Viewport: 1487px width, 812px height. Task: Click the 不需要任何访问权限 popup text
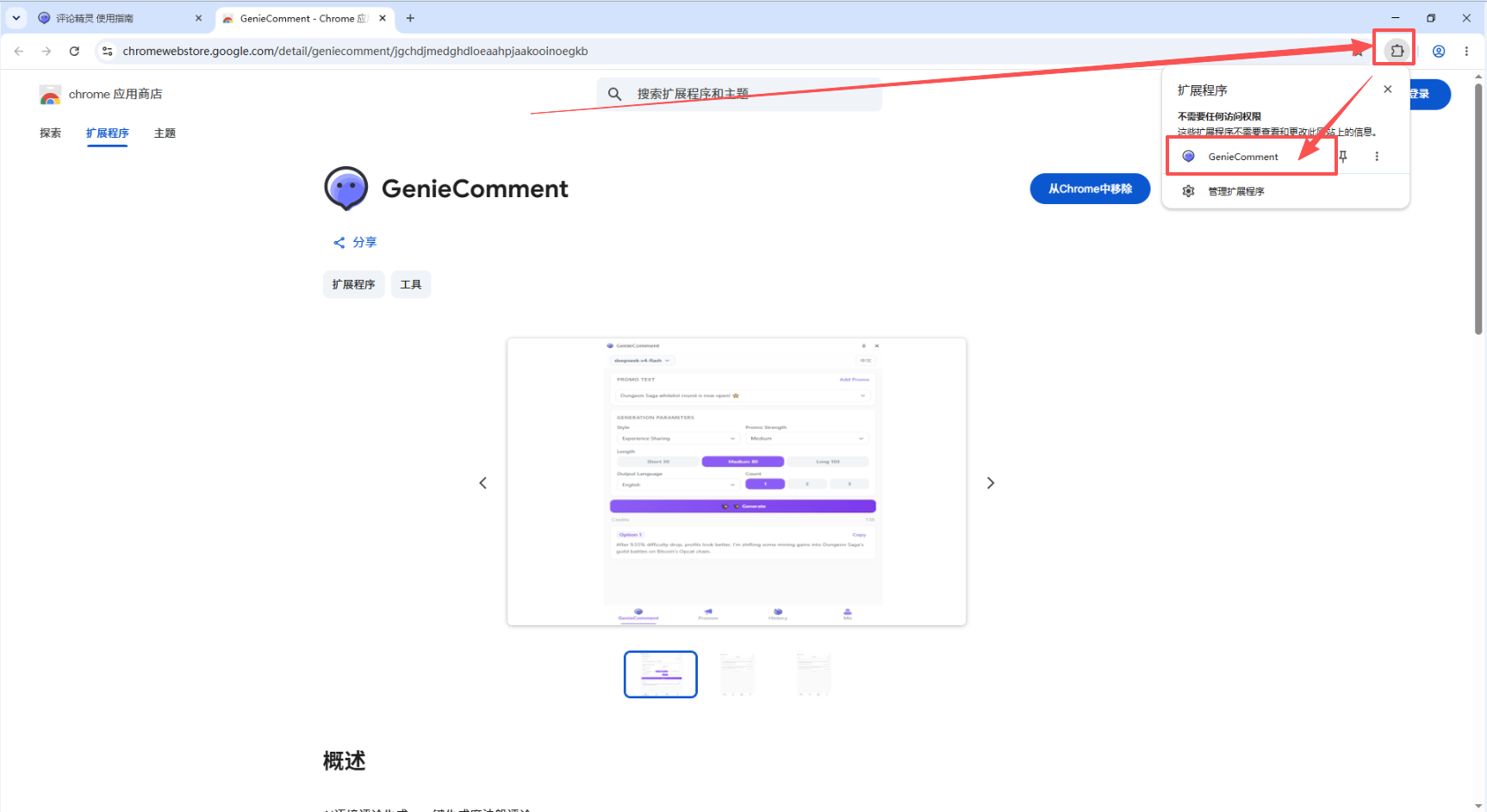click(x=1219, y=116)
